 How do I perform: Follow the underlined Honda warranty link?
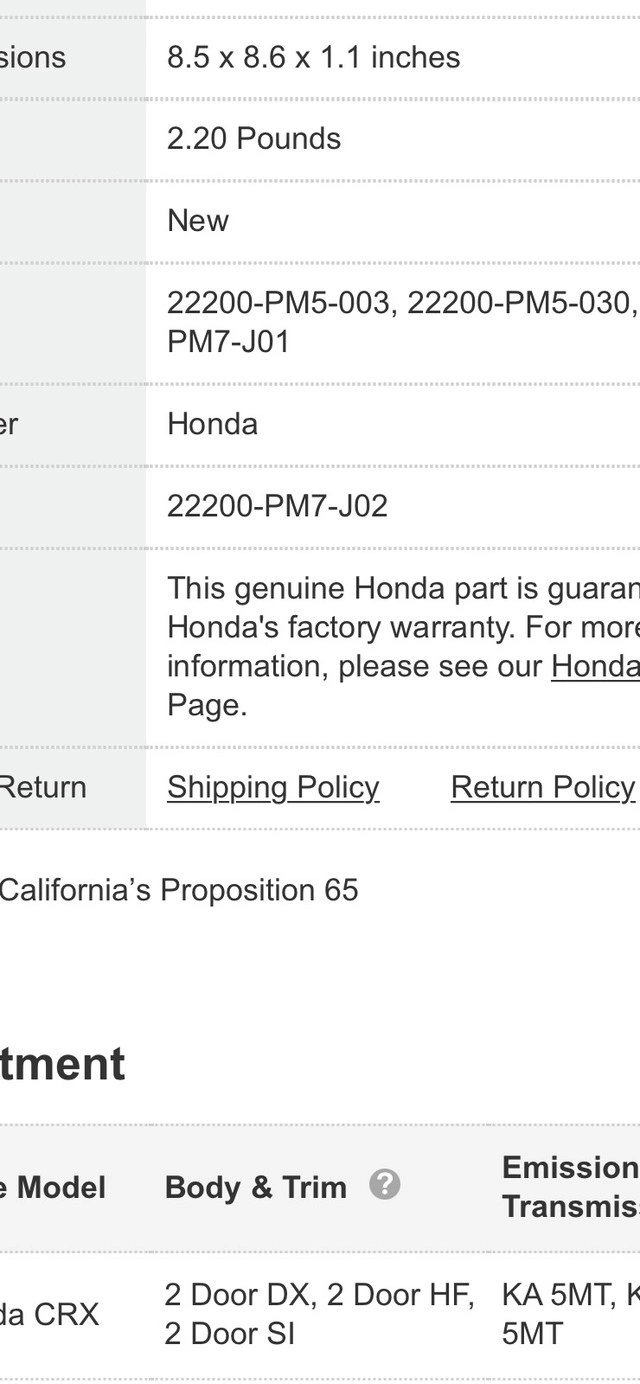coord(596,666)
